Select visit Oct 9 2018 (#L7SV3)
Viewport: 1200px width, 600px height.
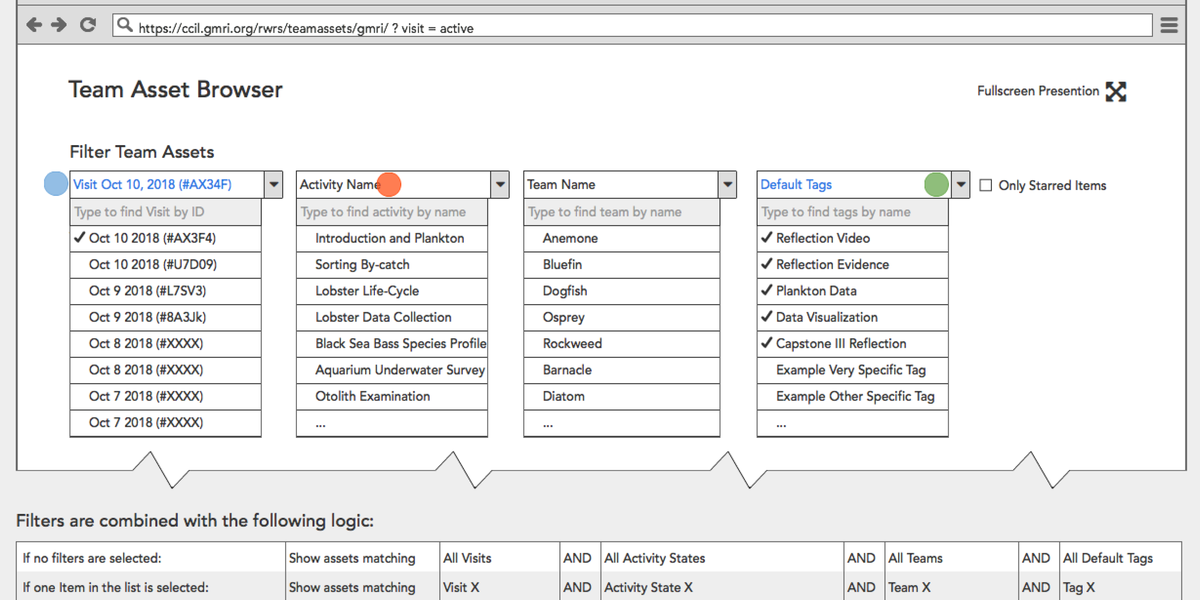165,291
